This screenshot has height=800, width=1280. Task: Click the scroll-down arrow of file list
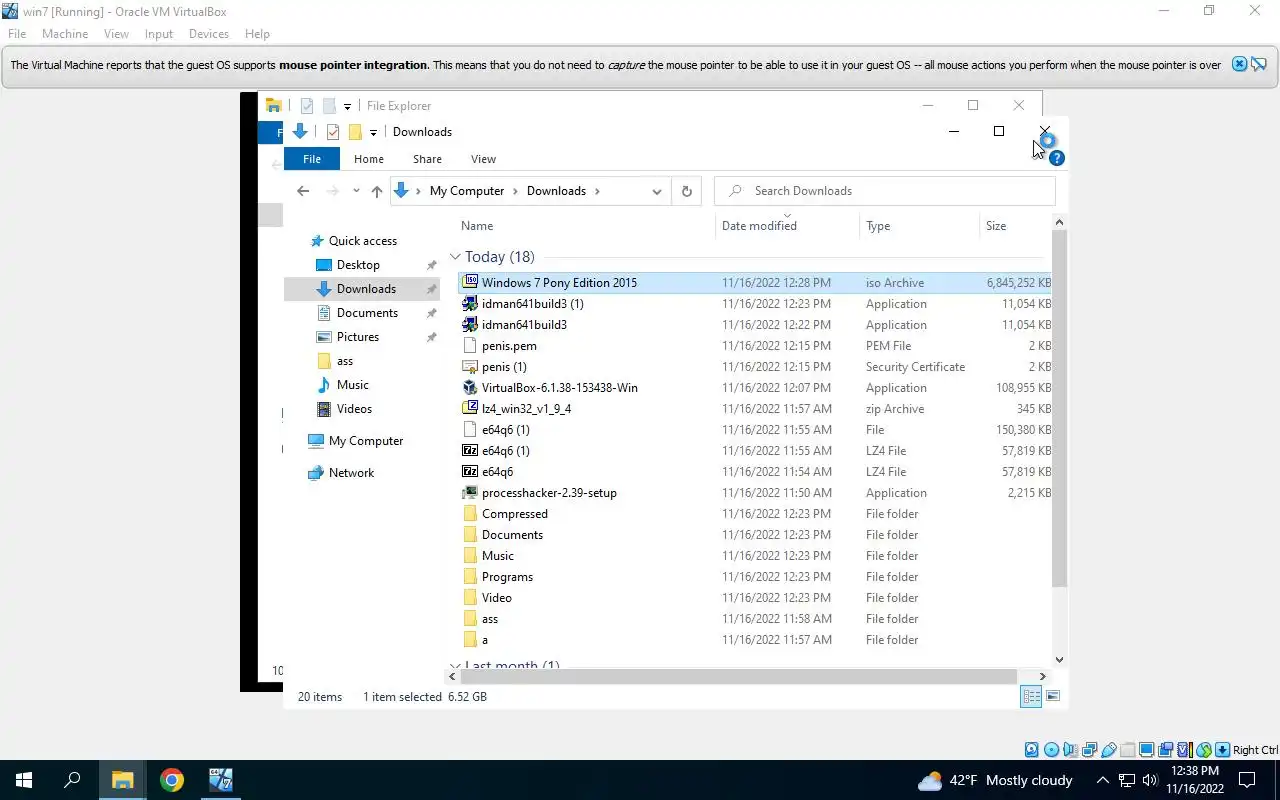(x=1060, y=660)
